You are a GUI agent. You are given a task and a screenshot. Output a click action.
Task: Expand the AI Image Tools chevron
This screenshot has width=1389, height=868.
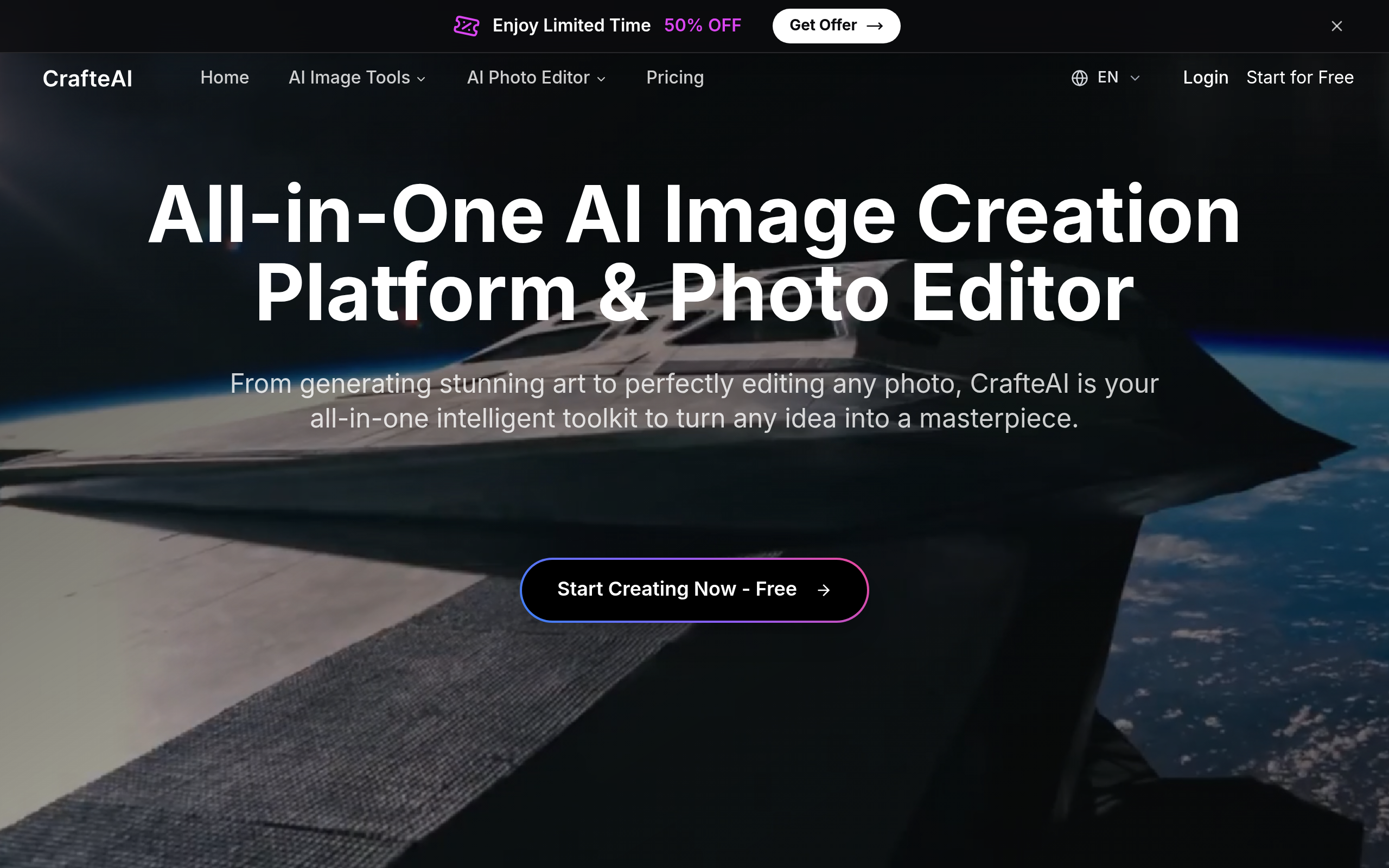click(421, 79)
